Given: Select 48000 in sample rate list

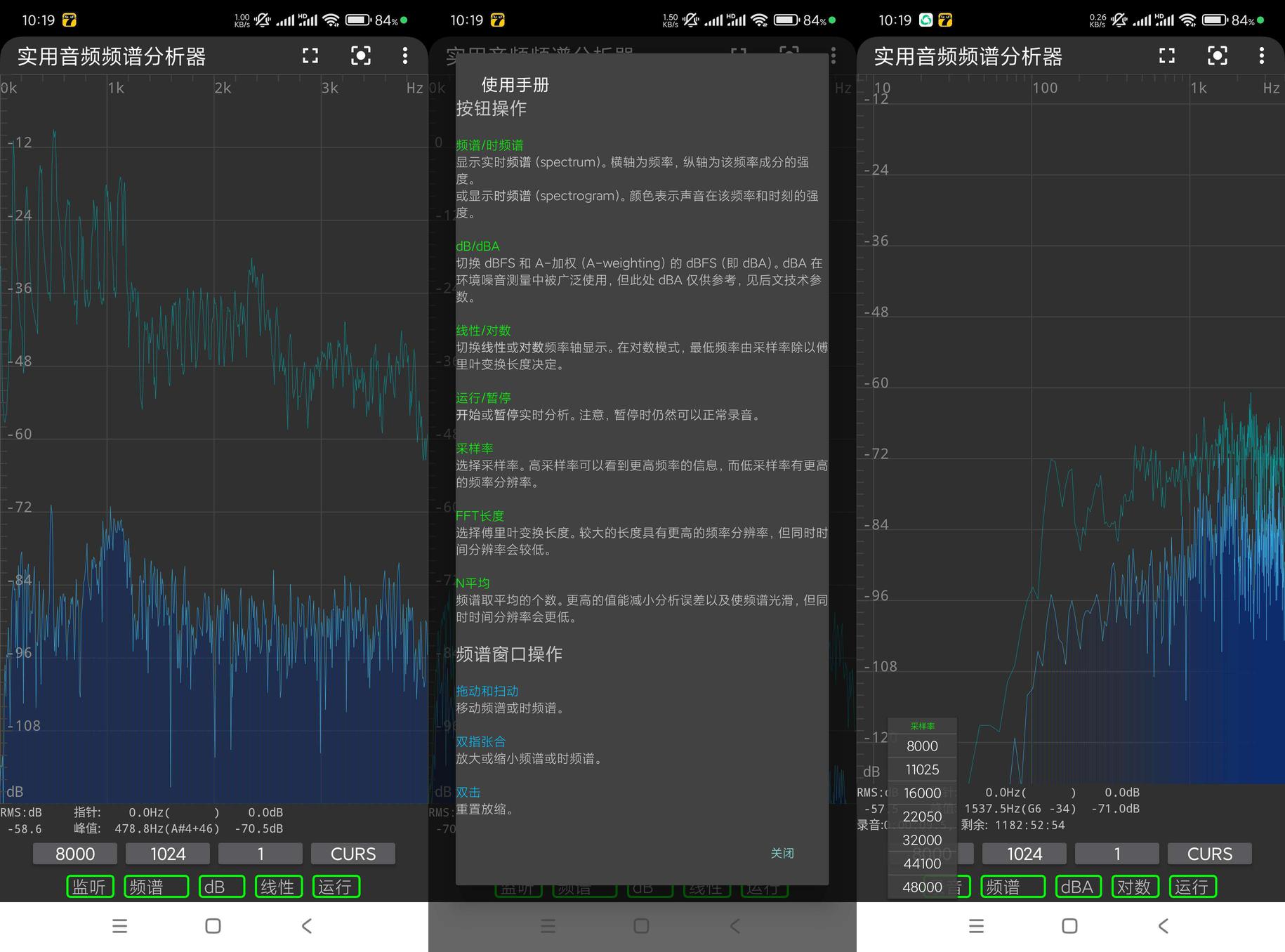Looking at the screenshot, I should 922,887.
